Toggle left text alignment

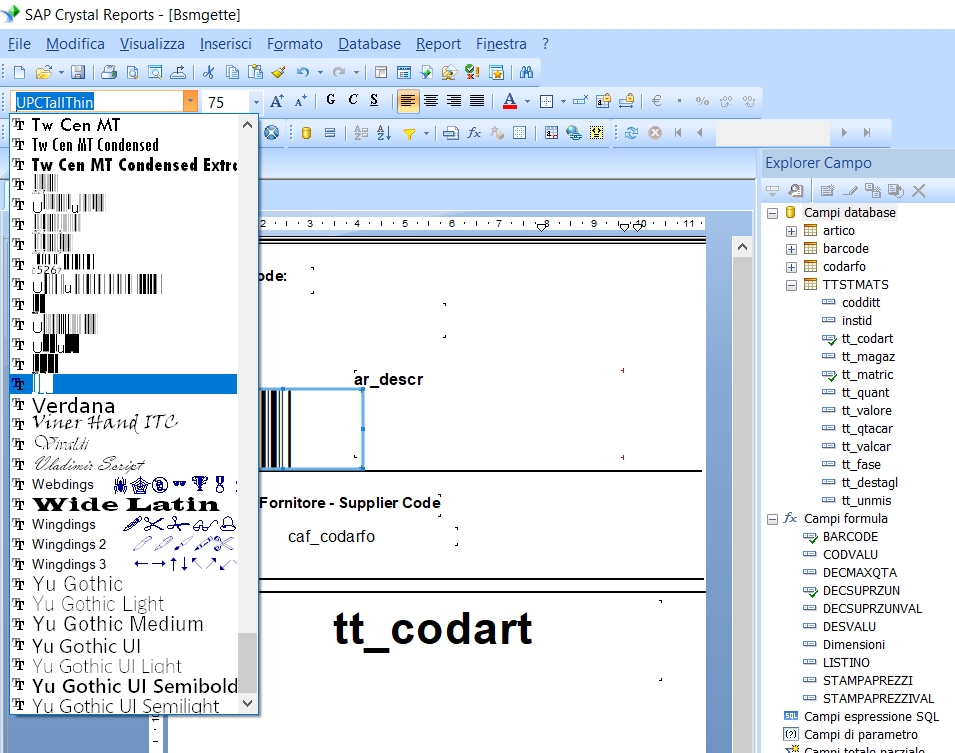(x=407, y=101)
